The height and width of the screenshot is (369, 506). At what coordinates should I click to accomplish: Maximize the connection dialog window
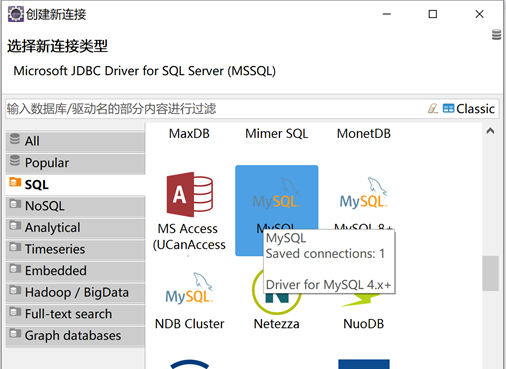(433, 14)
